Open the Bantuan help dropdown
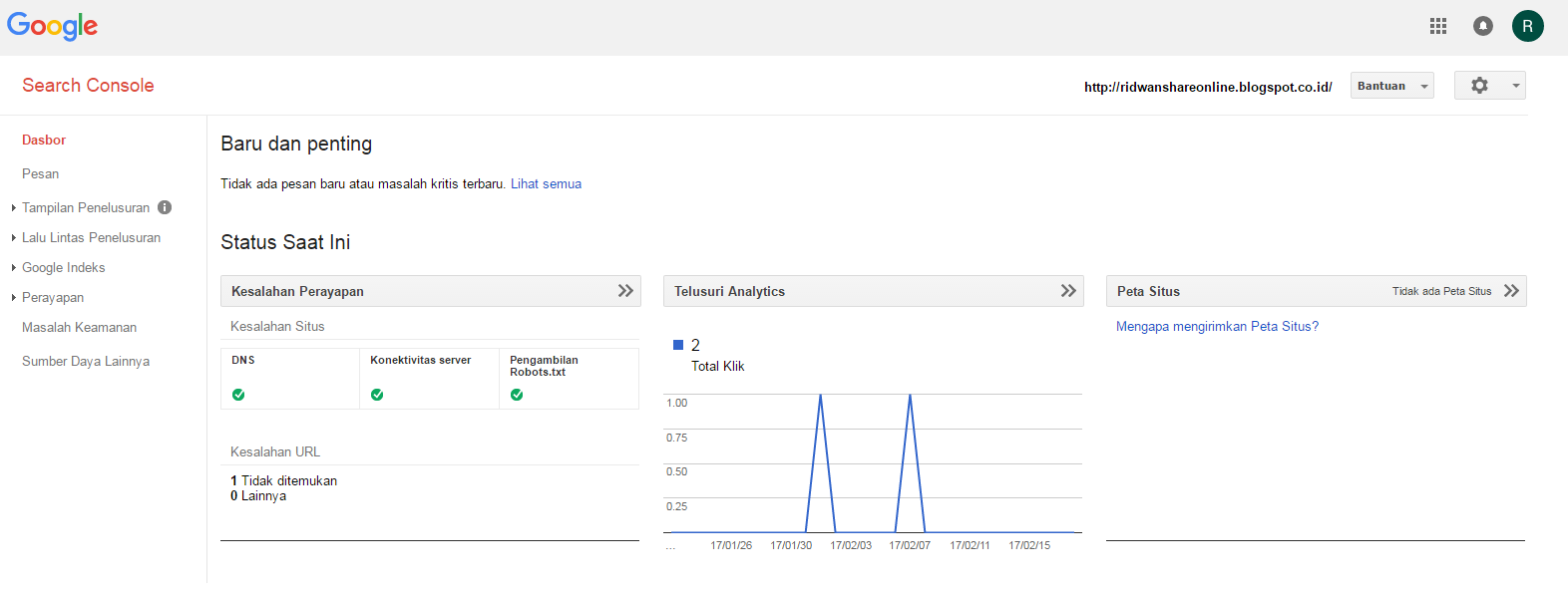Image resolution: width=1568 pixels, height=592 pixels. [x=1392, y=86]
